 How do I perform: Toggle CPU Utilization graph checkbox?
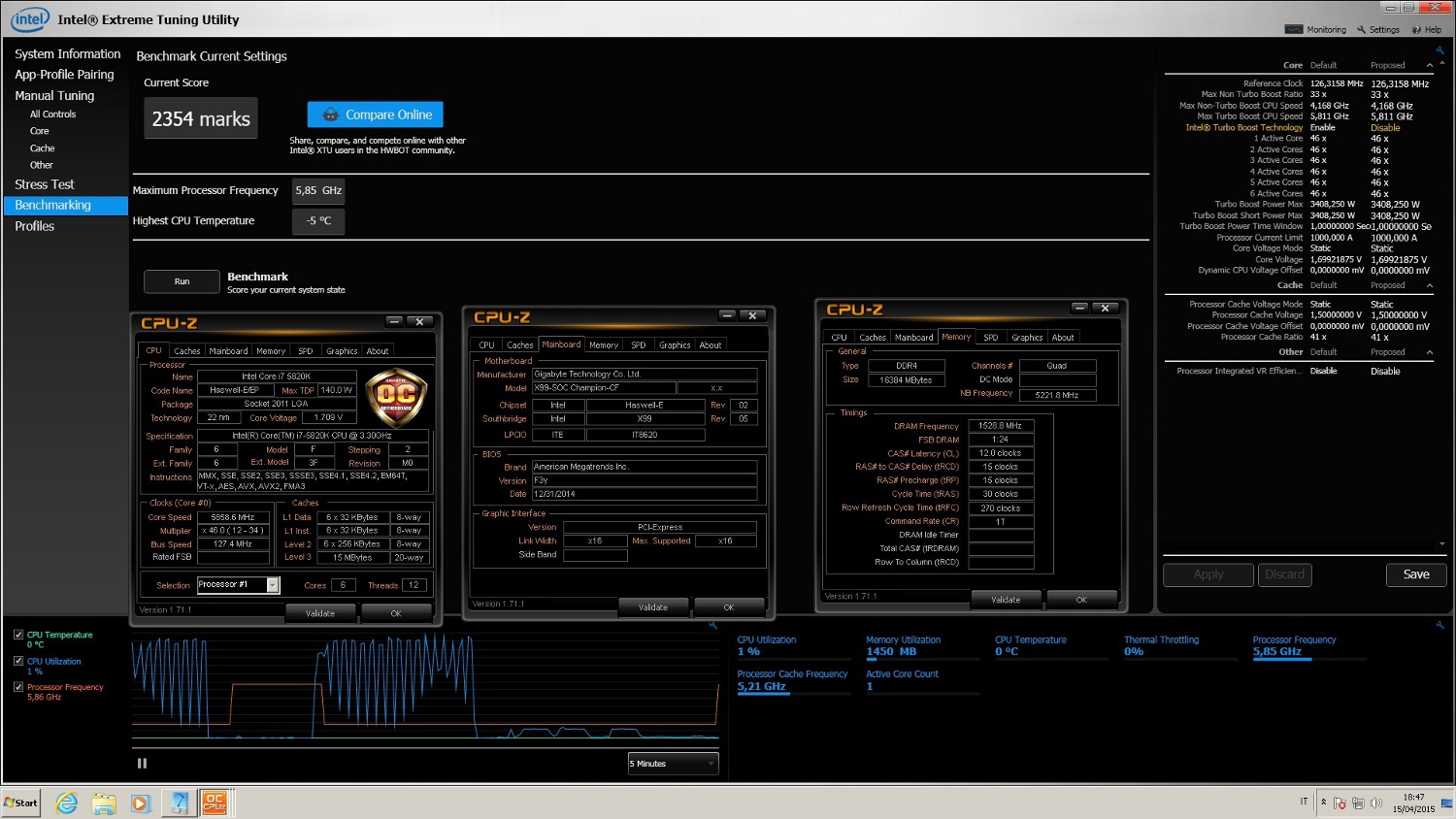(18, 661)
